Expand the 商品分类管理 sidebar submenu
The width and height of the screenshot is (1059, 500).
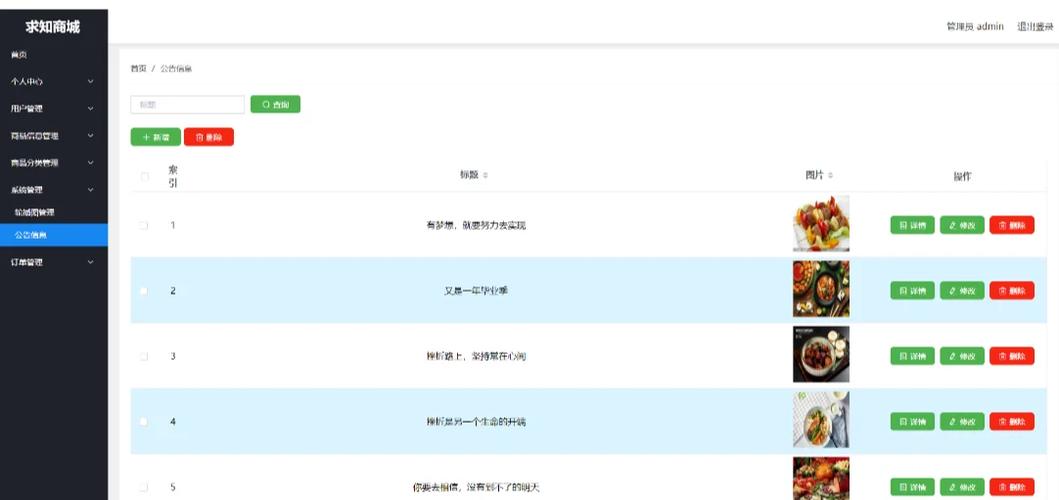[53, 163]
